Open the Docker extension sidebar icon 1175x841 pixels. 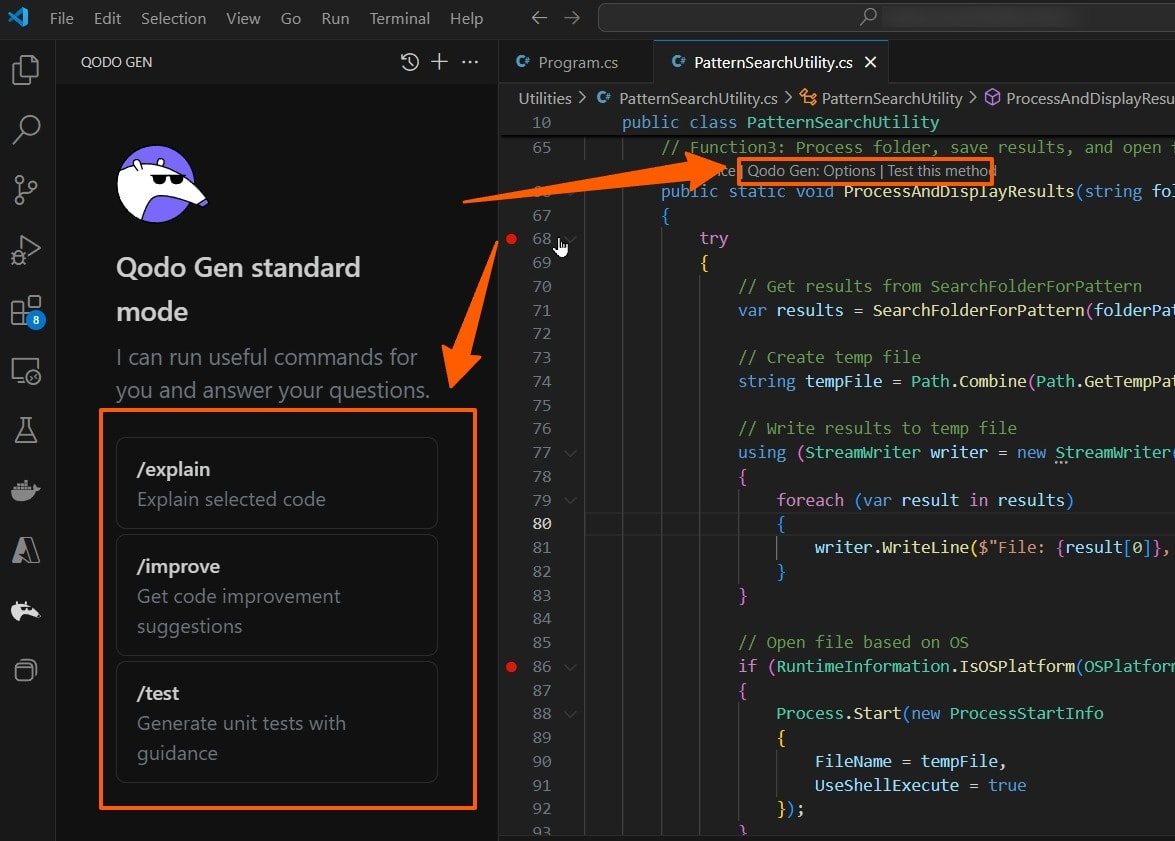point(26,490)
